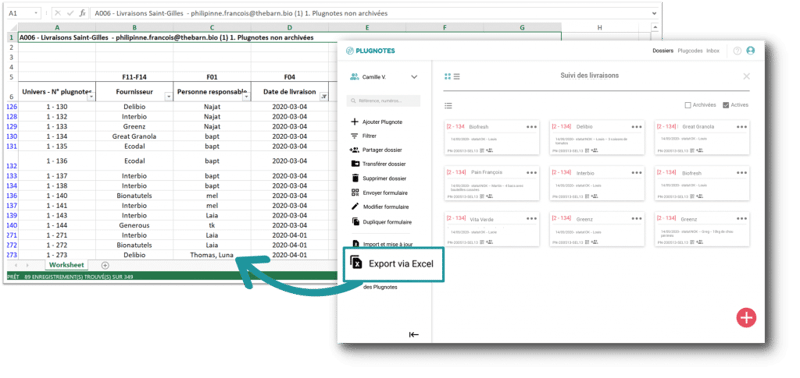
Task: Select the Worksheet sheet tab
Action: 66,265
